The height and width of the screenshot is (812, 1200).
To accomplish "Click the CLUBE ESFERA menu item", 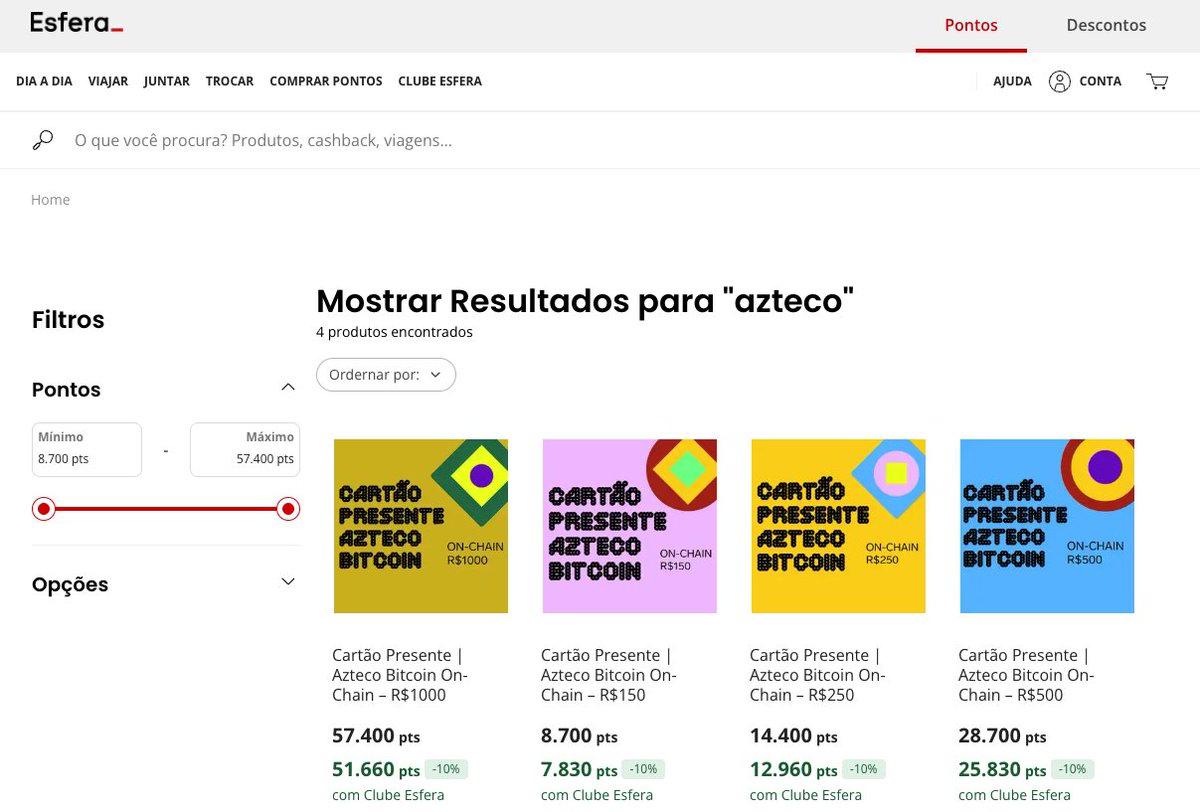I will click(440, 81).
